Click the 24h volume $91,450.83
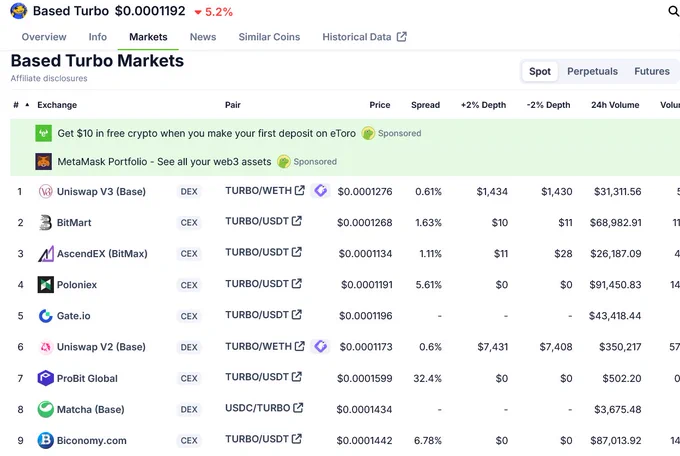 point(615,285)
